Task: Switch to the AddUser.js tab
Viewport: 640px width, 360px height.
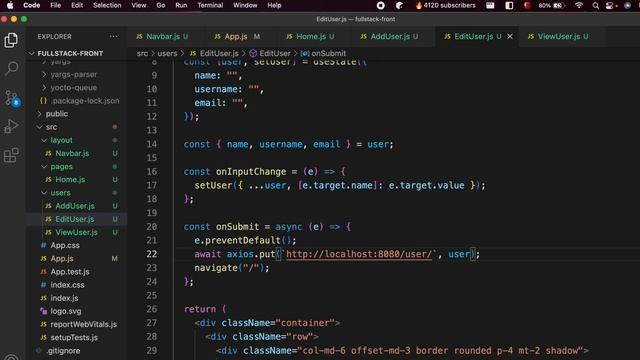Action: click(390, 36)
